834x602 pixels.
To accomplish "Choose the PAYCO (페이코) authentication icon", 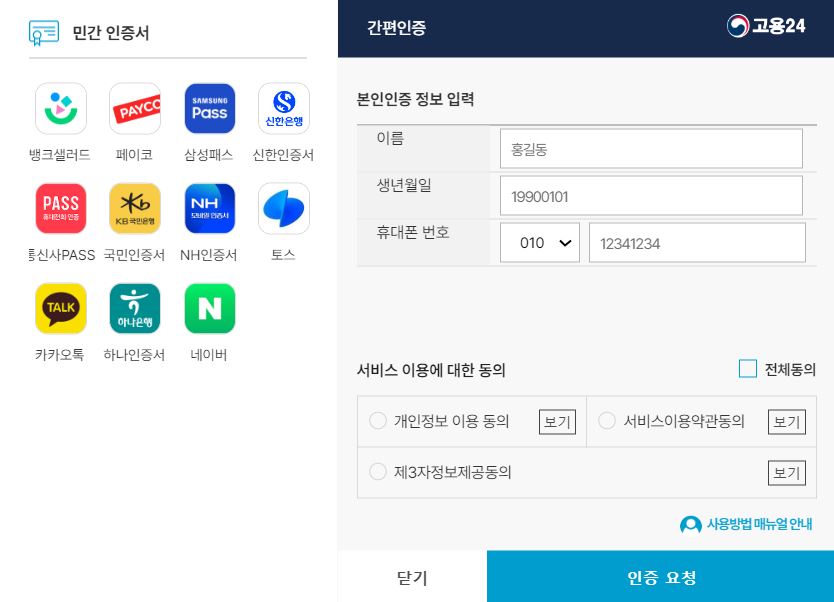I will (135, 108).
